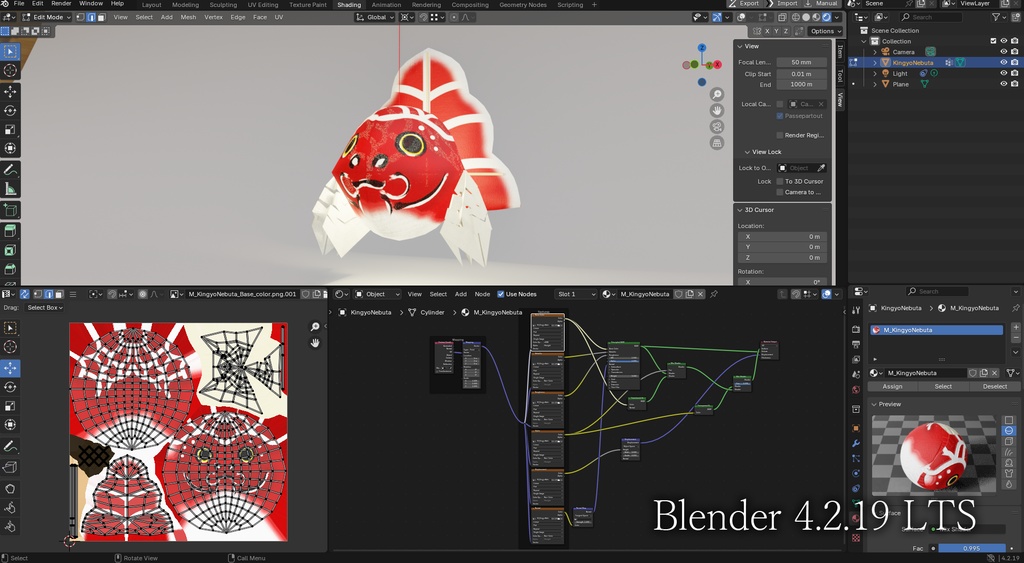The height and width of the screenshot is (563, 1024).
Task: Select the Grab tool in UV editor
Action: [x=10, y=489]
